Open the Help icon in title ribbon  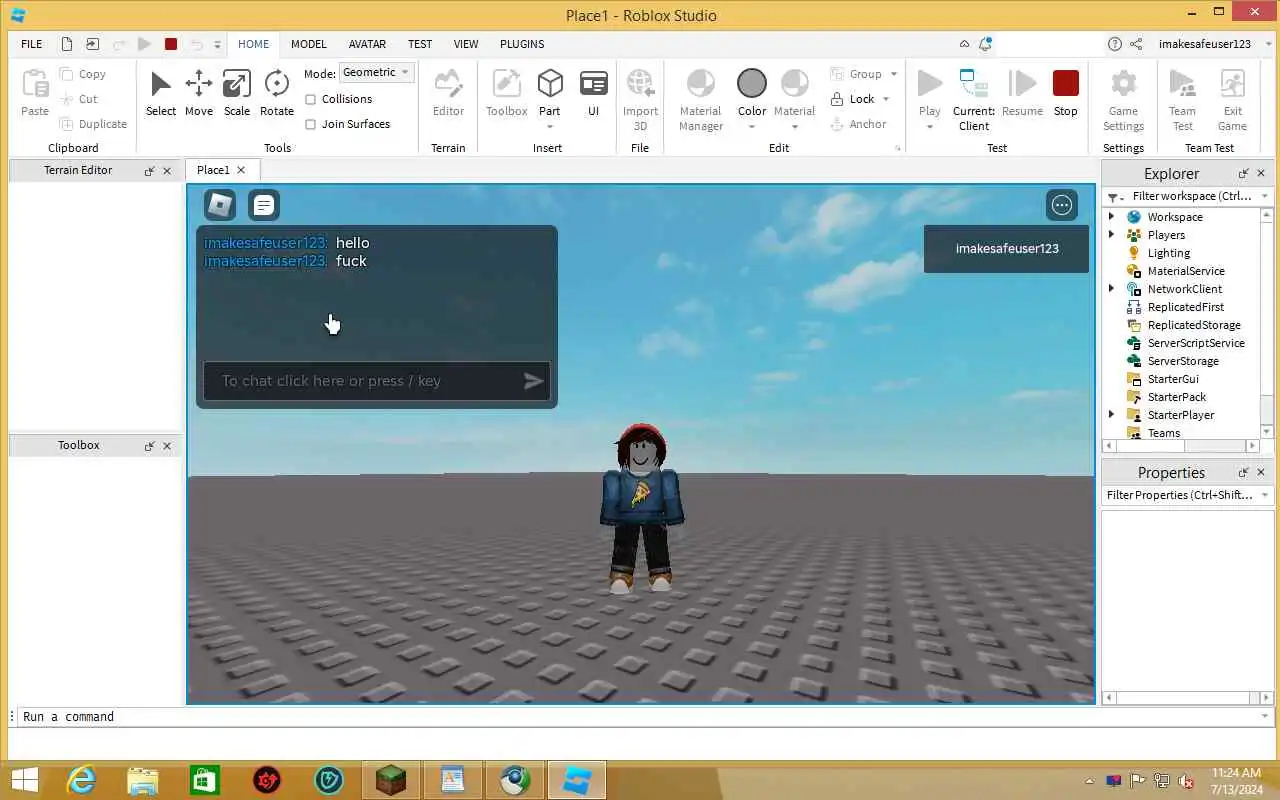[x=1115, y=44]
